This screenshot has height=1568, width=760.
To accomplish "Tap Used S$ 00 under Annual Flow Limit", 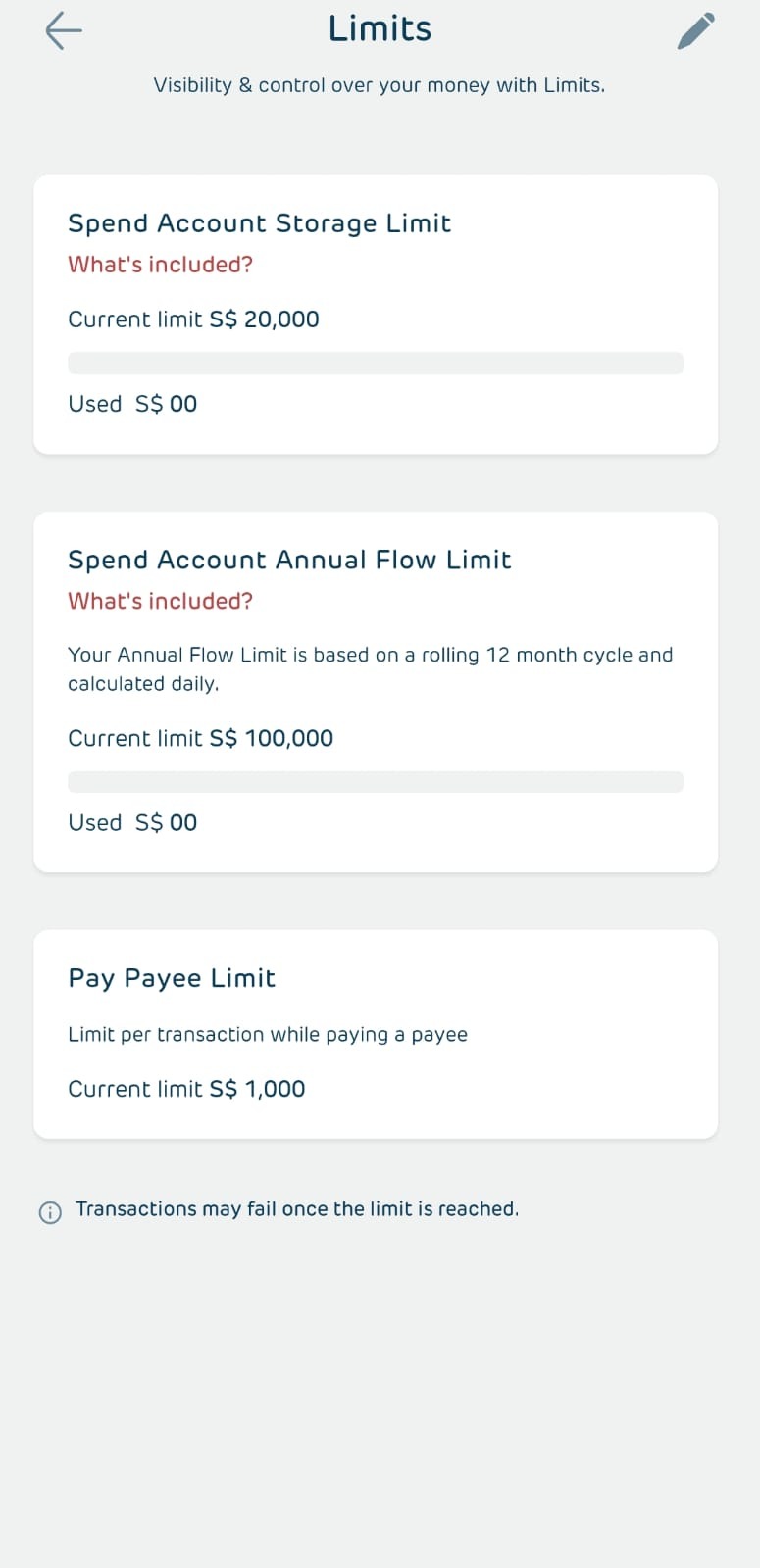I will tap(132, 822).
